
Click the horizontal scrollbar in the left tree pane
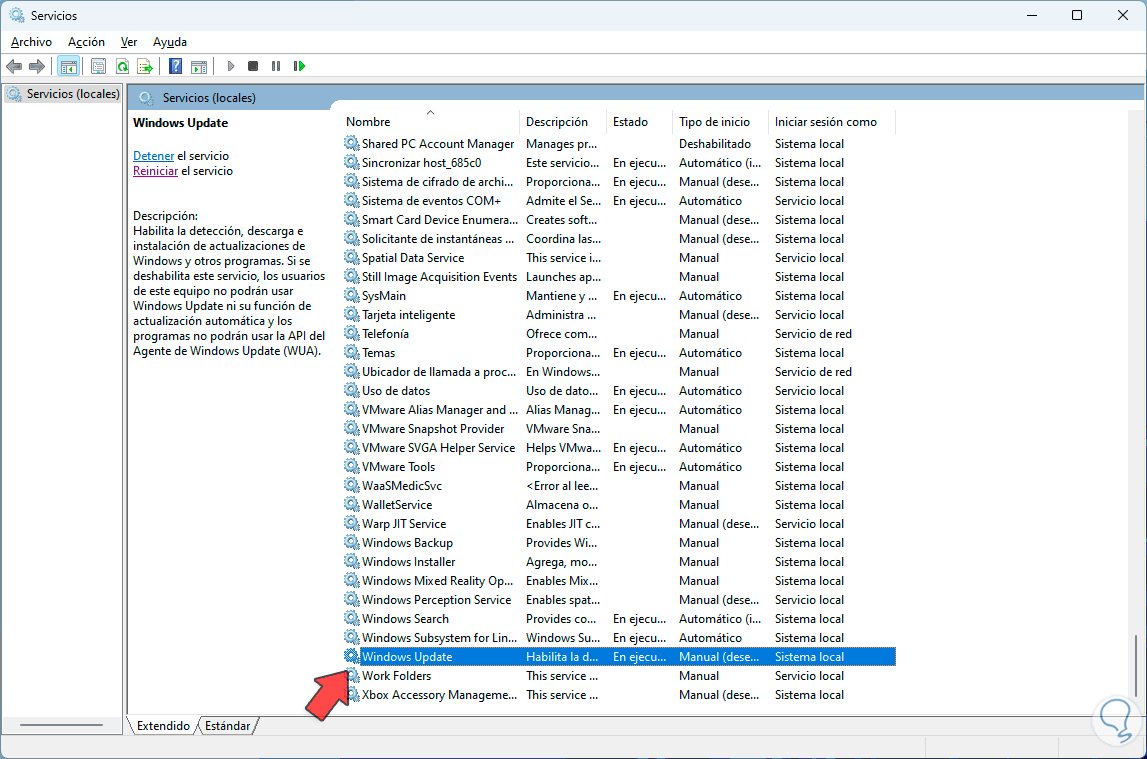coord(61,725)
